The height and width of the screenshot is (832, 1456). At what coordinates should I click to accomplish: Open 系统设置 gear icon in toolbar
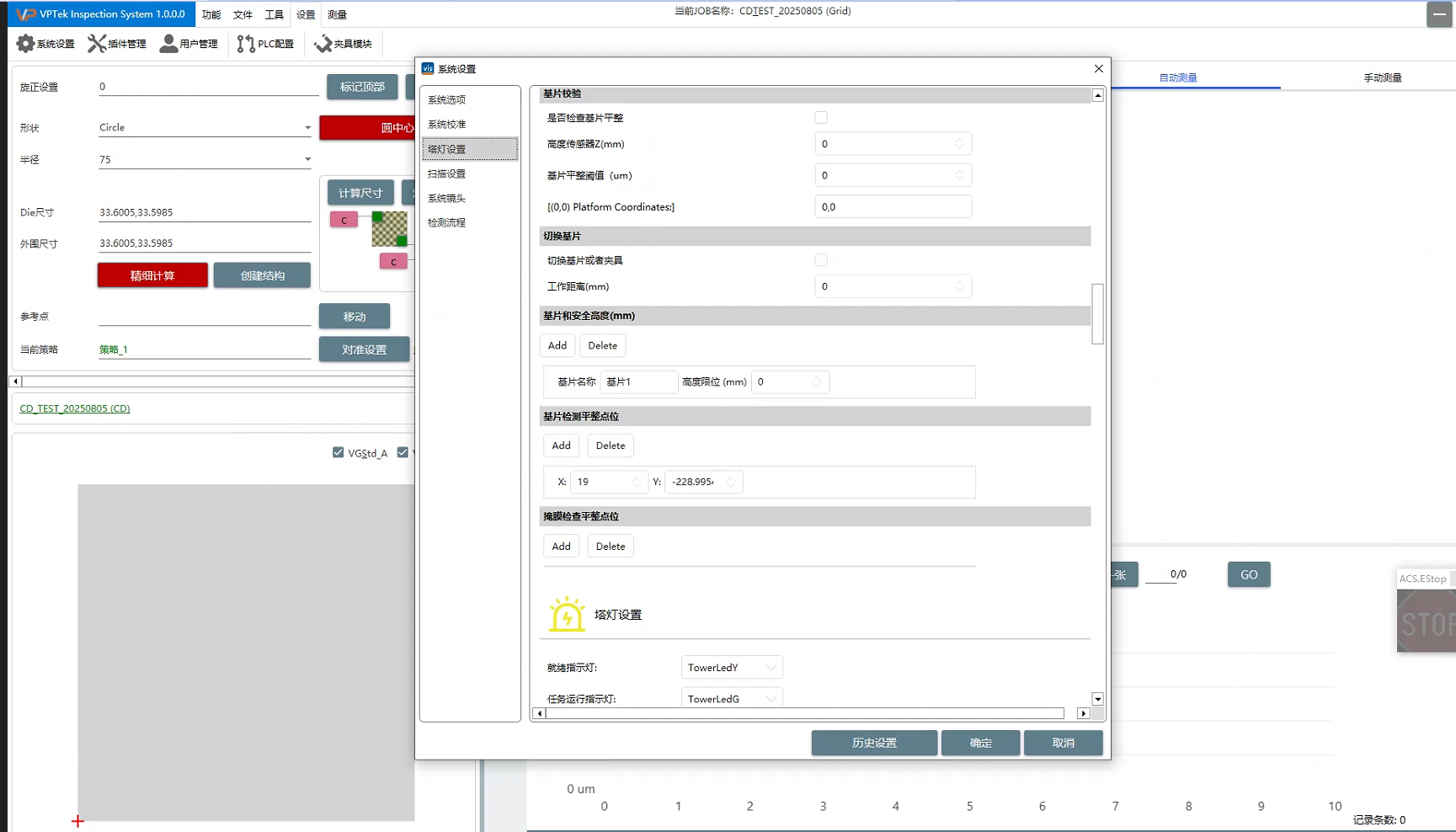click(26, 44)
